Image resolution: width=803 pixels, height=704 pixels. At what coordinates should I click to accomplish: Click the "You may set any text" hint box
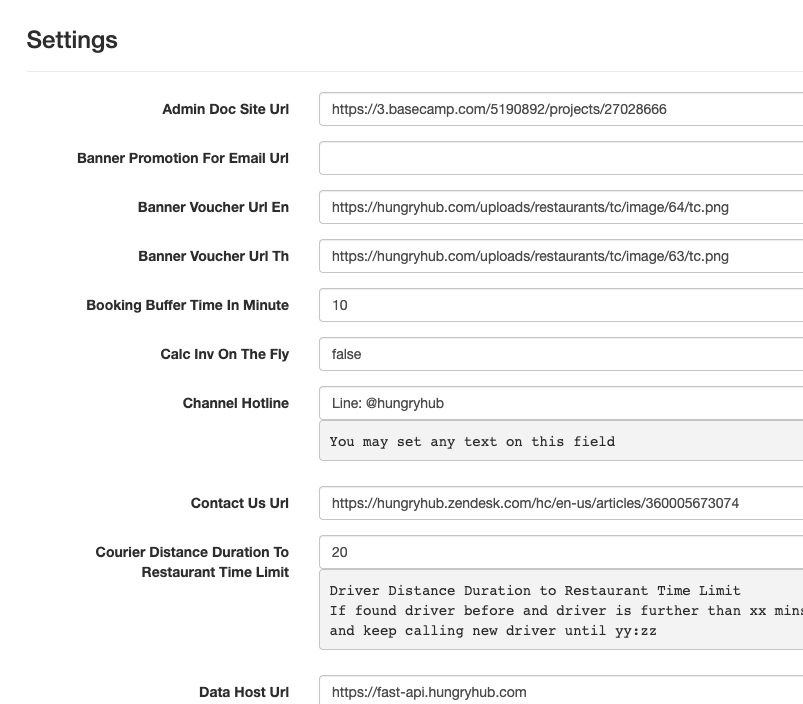[x=560, y=441]
